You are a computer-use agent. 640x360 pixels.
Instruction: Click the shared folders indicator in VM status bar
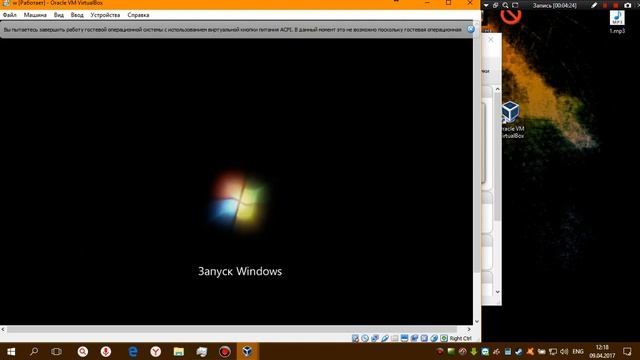point(395,338)
